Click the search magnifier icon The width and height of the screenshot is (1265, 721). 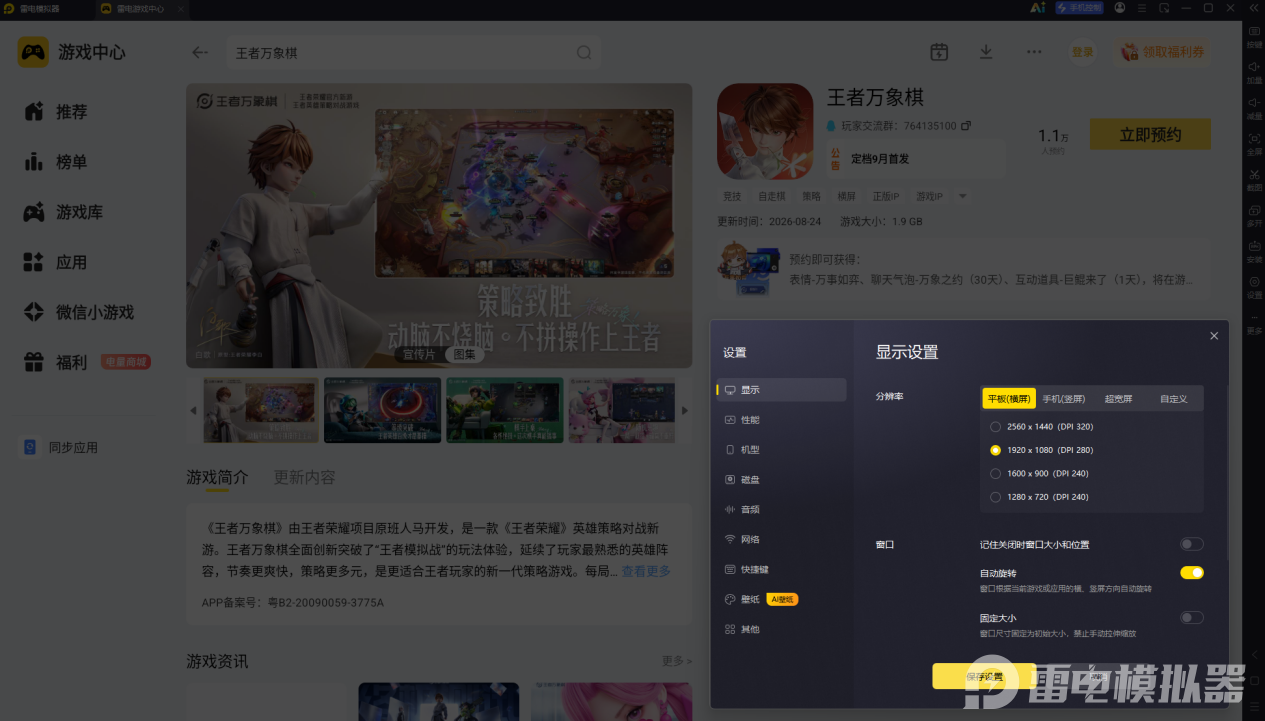pos(584,52)
